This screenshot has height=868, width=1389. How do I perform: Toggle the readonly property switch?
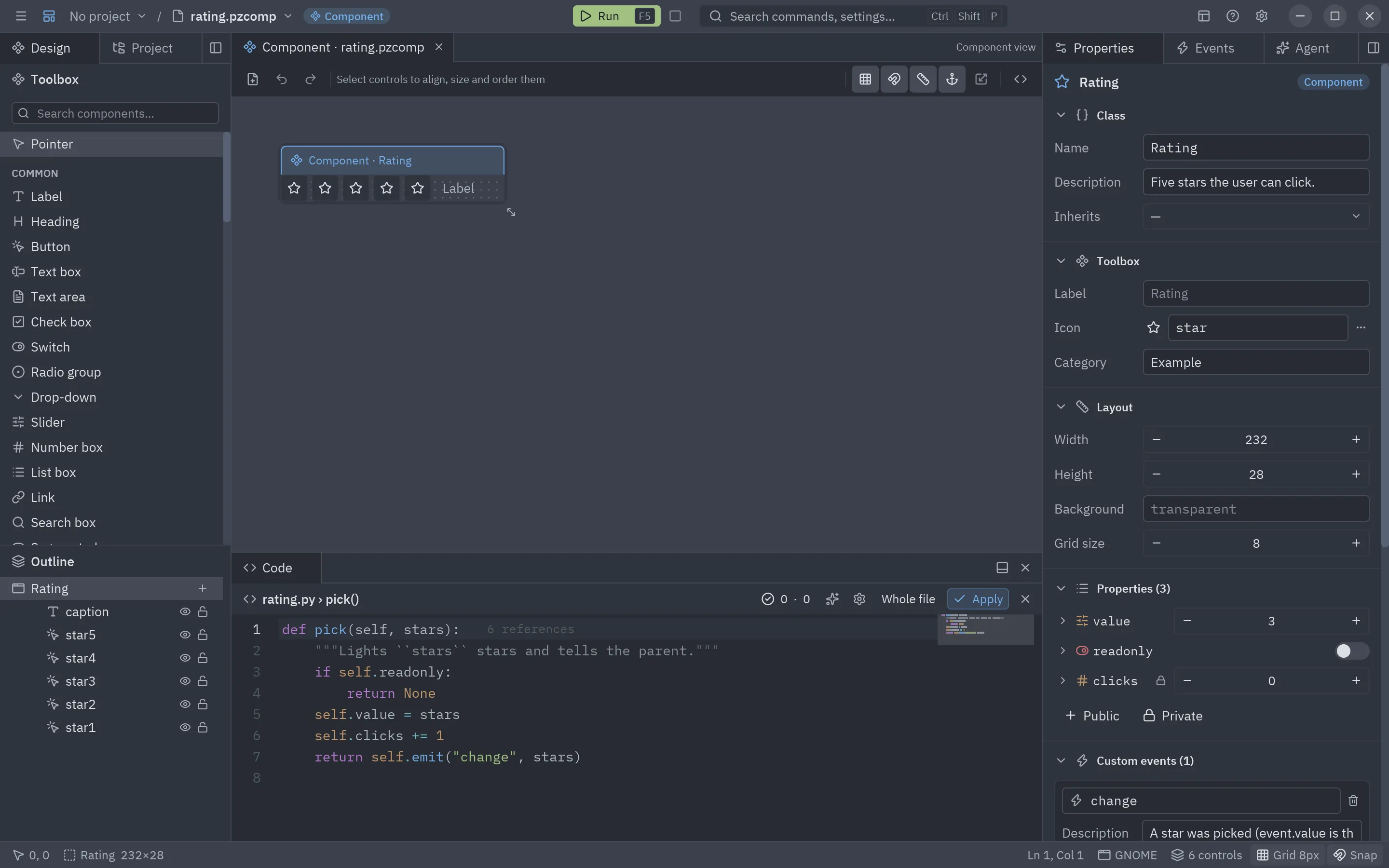pyautogui.click(x=1352, y=651)
